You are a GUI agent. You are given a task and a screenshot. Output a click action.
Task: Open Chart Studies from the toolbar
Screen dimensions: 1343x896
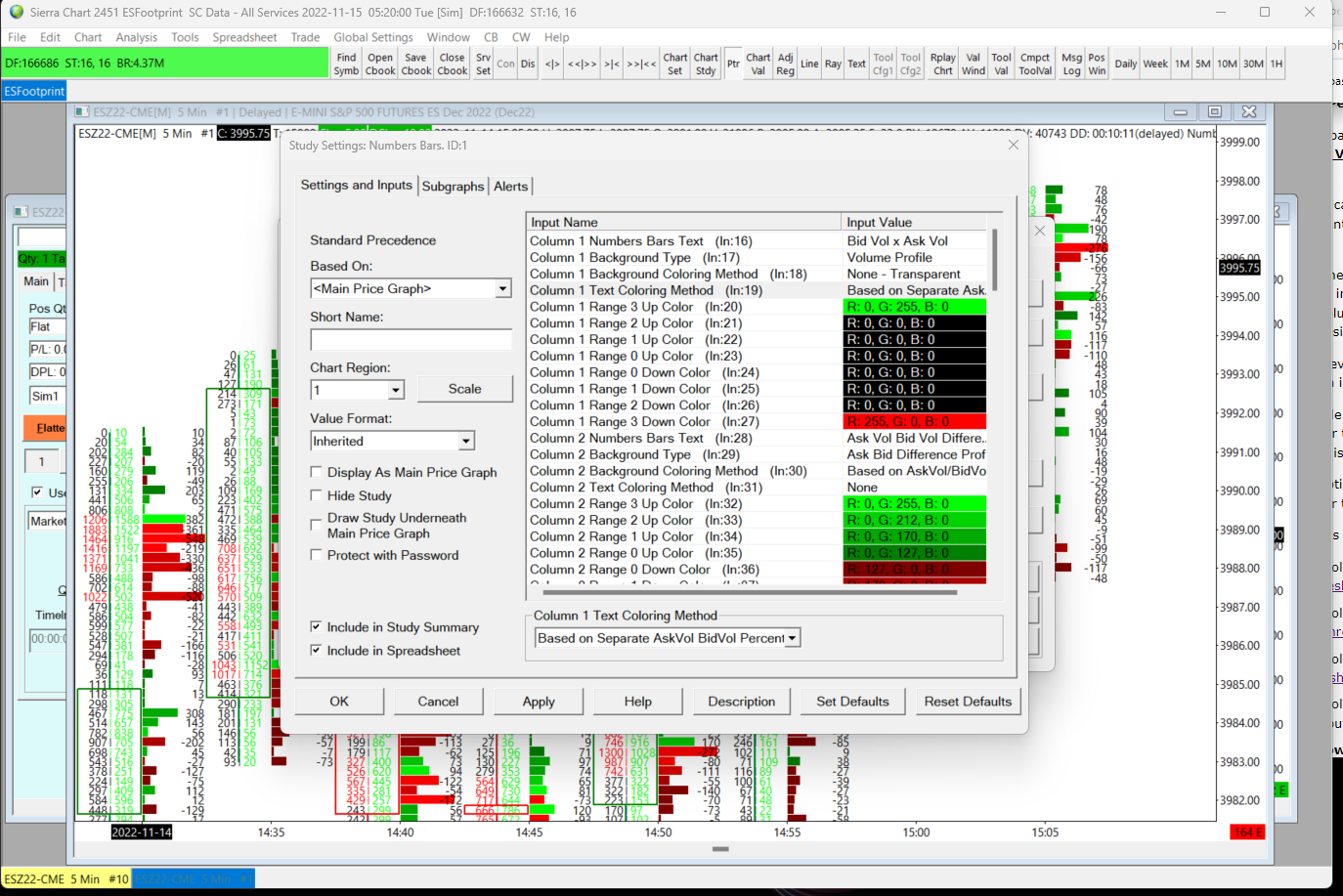pos(706,64)
